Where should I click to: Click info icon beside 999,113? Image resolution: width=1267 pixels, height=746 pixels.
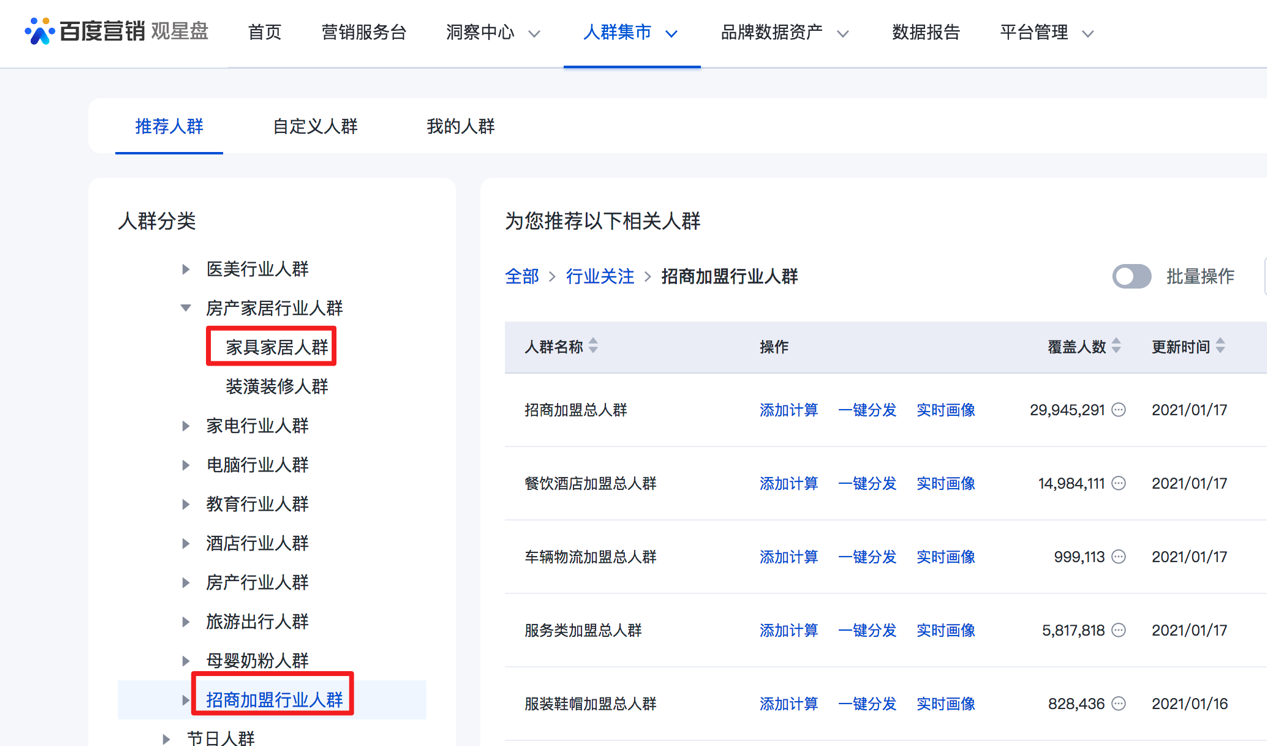click(x=1119, y=557)
